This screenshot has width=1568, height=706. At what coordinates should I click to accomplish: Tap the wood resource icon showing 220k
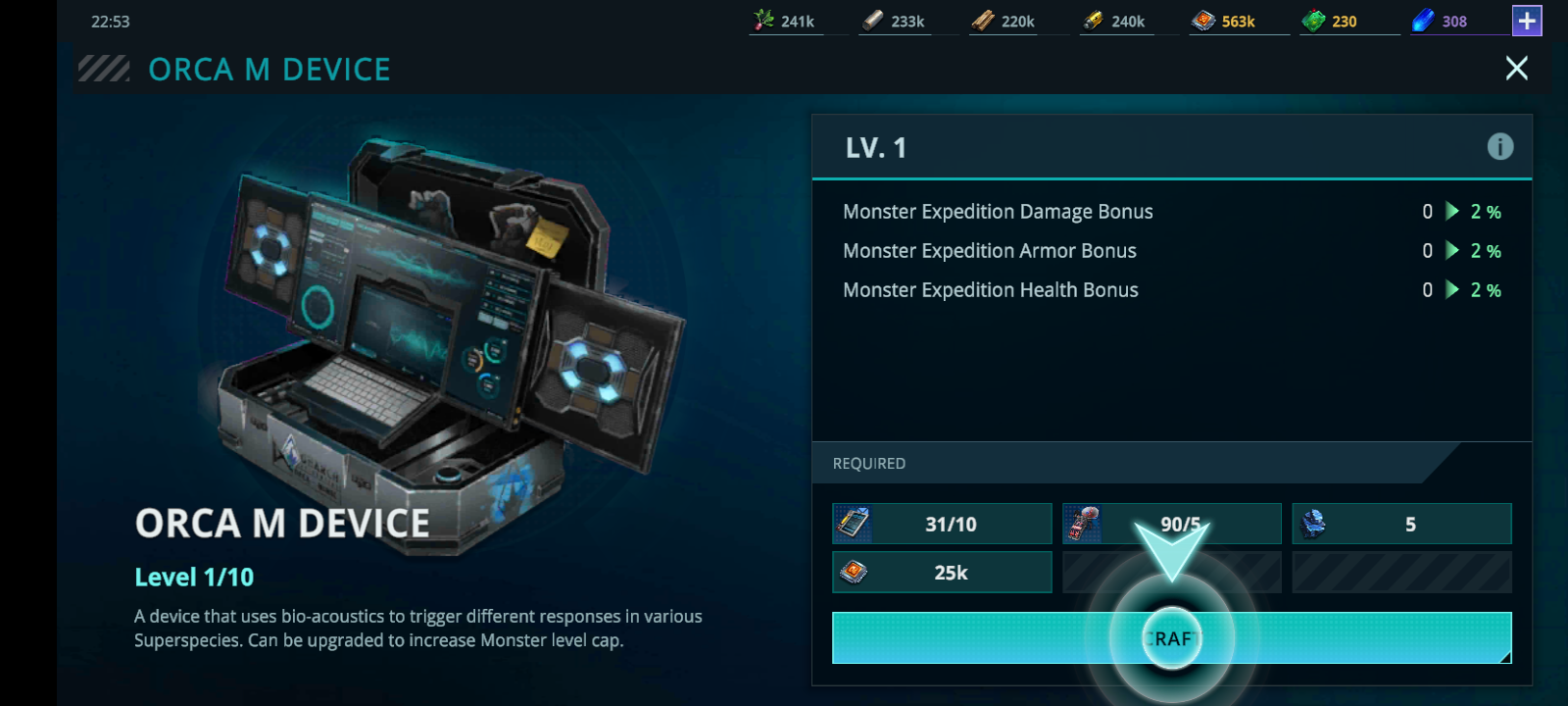(x=983, y=21)
